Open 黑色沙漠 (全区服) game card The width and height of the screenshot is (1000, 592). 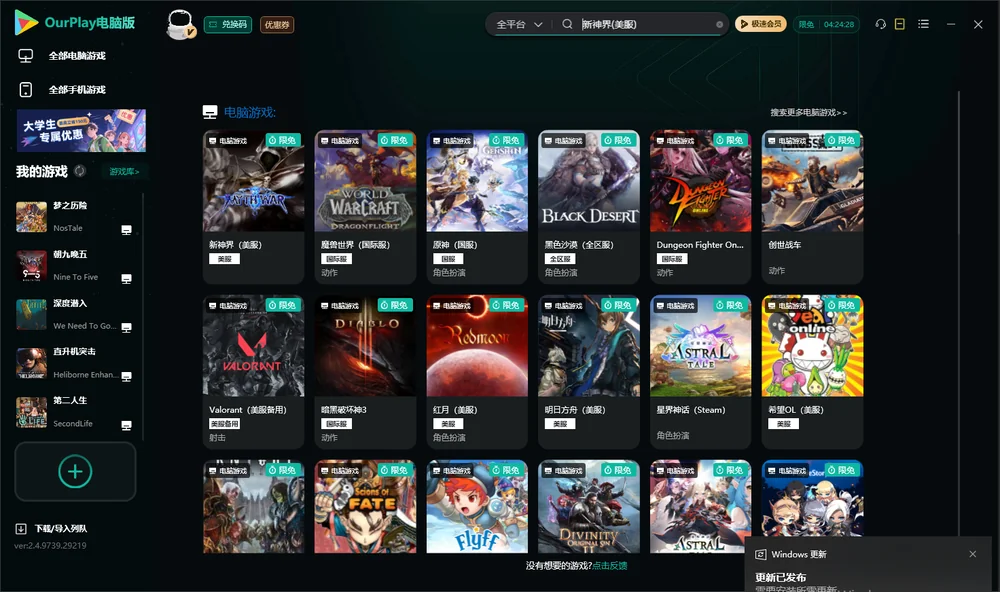coord(589,207)
